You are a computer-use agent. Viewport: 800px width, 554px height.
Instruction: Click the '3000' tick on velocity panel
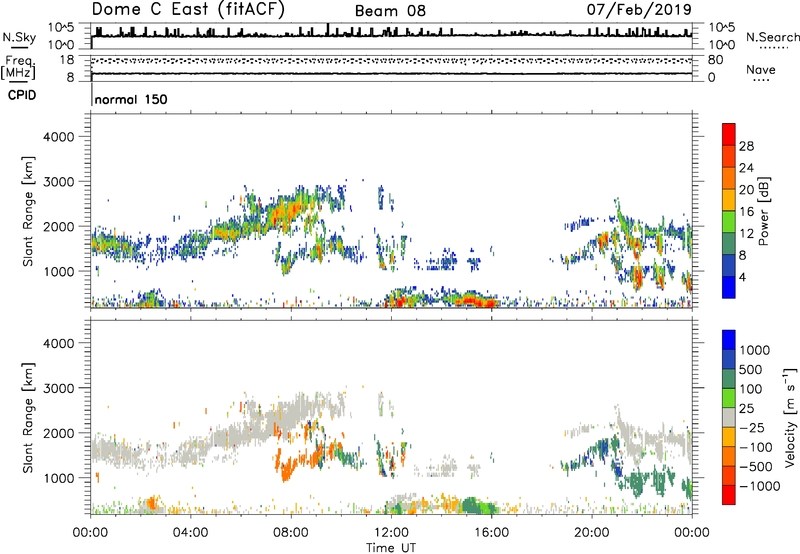(58, 388)
